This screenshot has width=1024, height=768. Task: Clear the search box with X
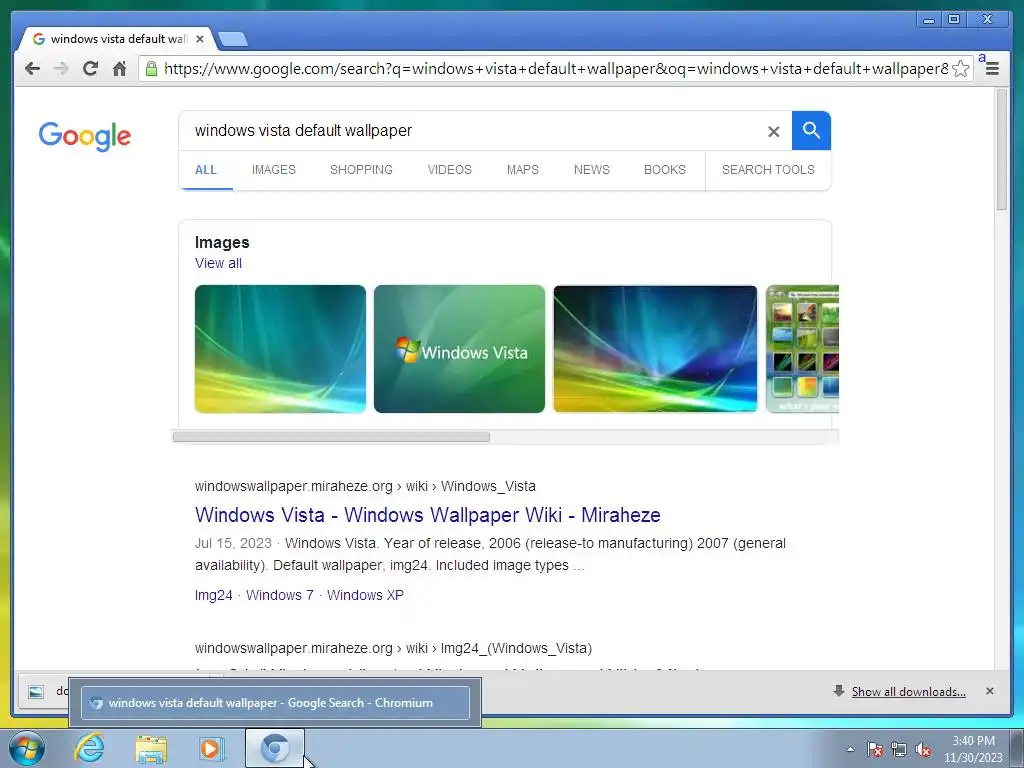tap(773, 131)
